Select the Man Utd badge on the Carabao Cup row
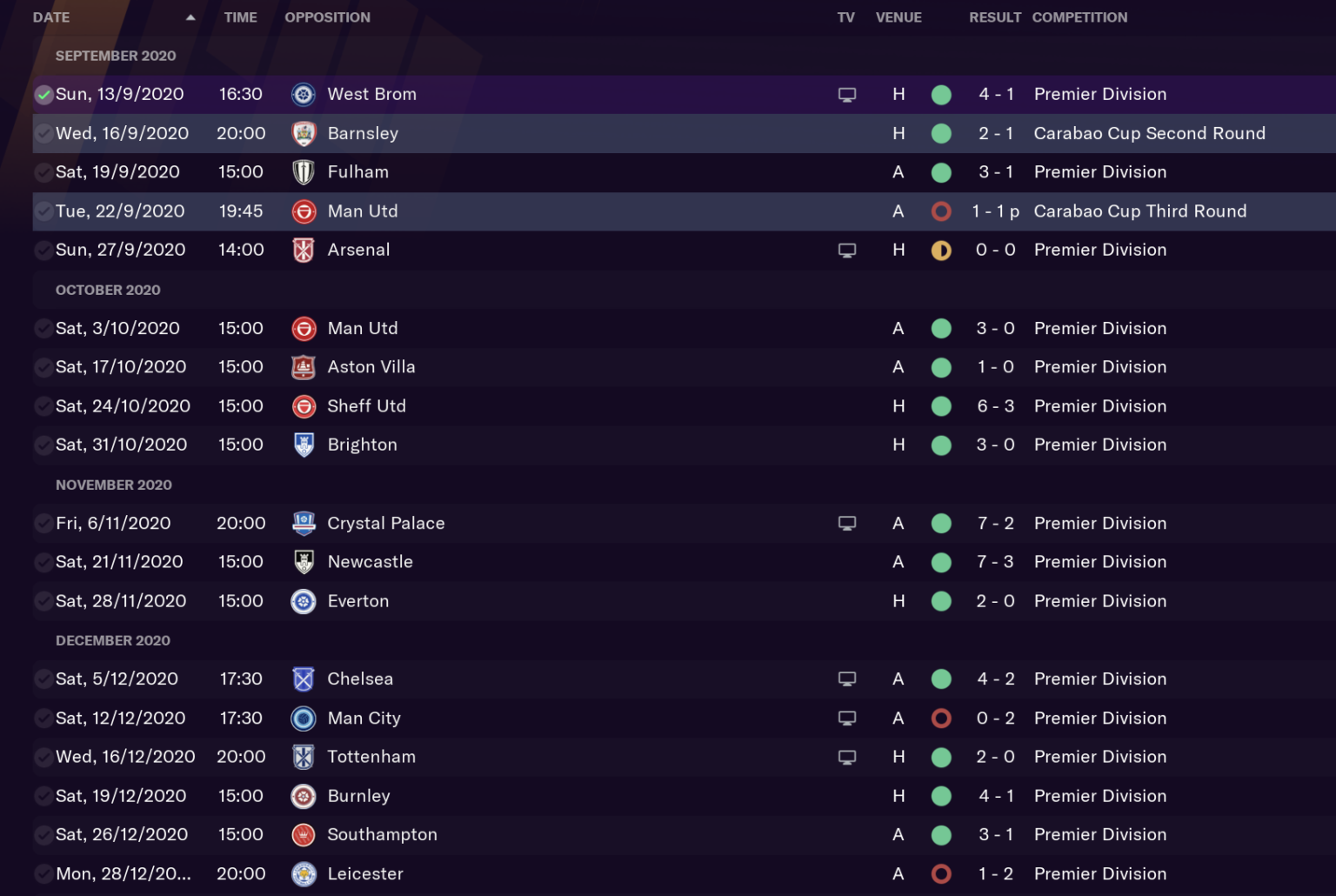1336x896 pixels. 303,211
